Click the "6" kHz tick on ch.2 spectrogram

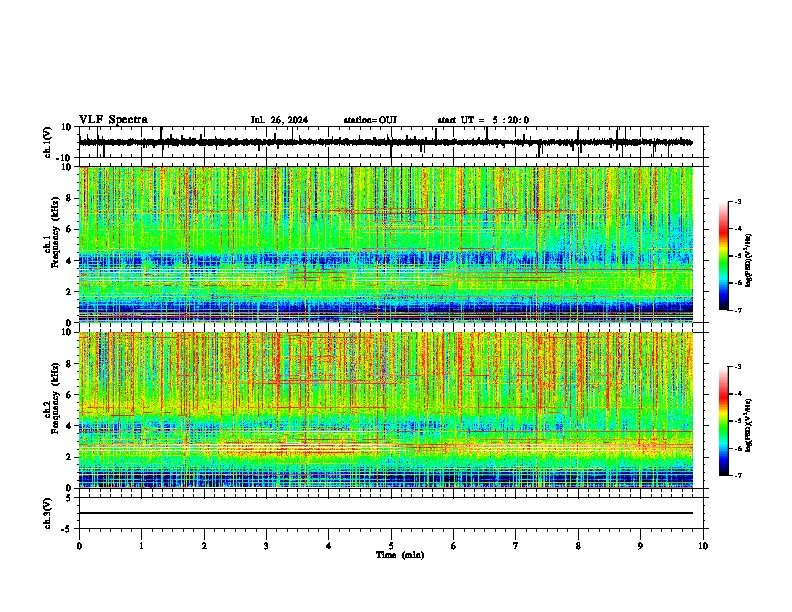point(70,395)
